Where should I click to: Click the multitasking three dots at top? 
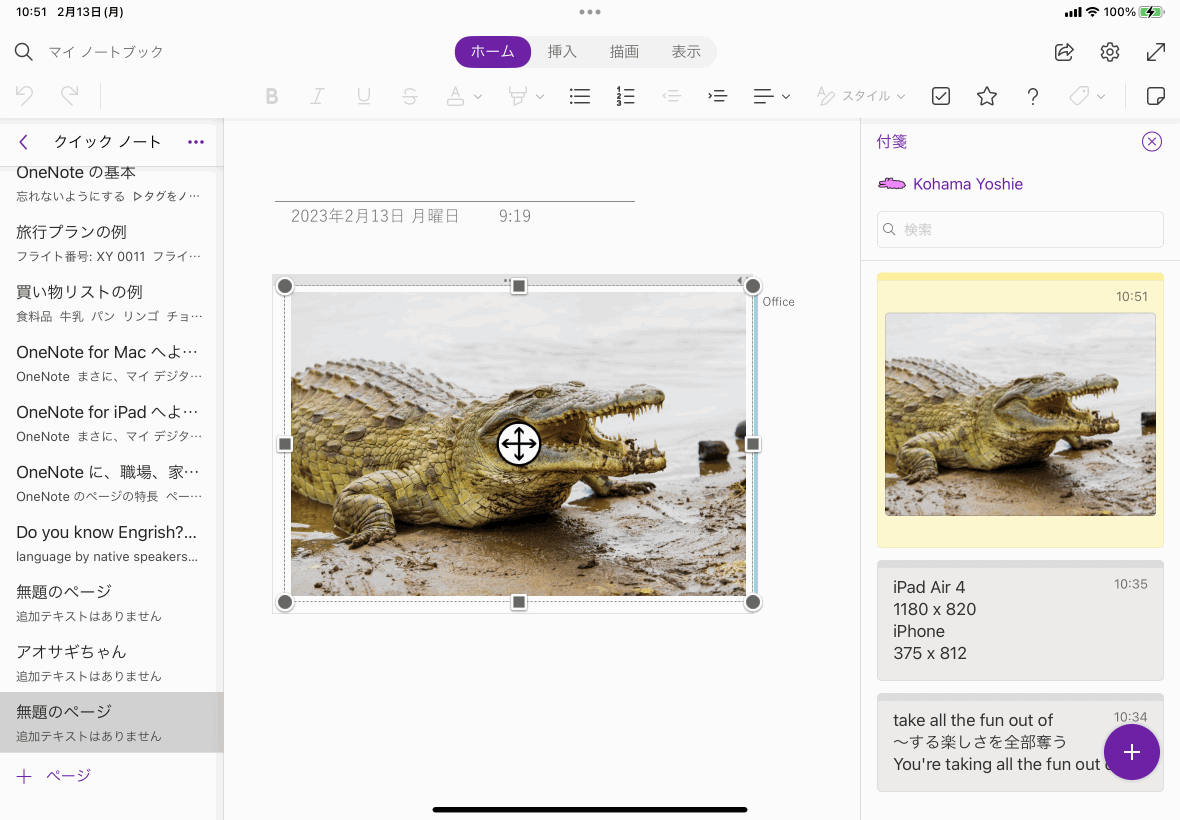(x=590, y=12)
